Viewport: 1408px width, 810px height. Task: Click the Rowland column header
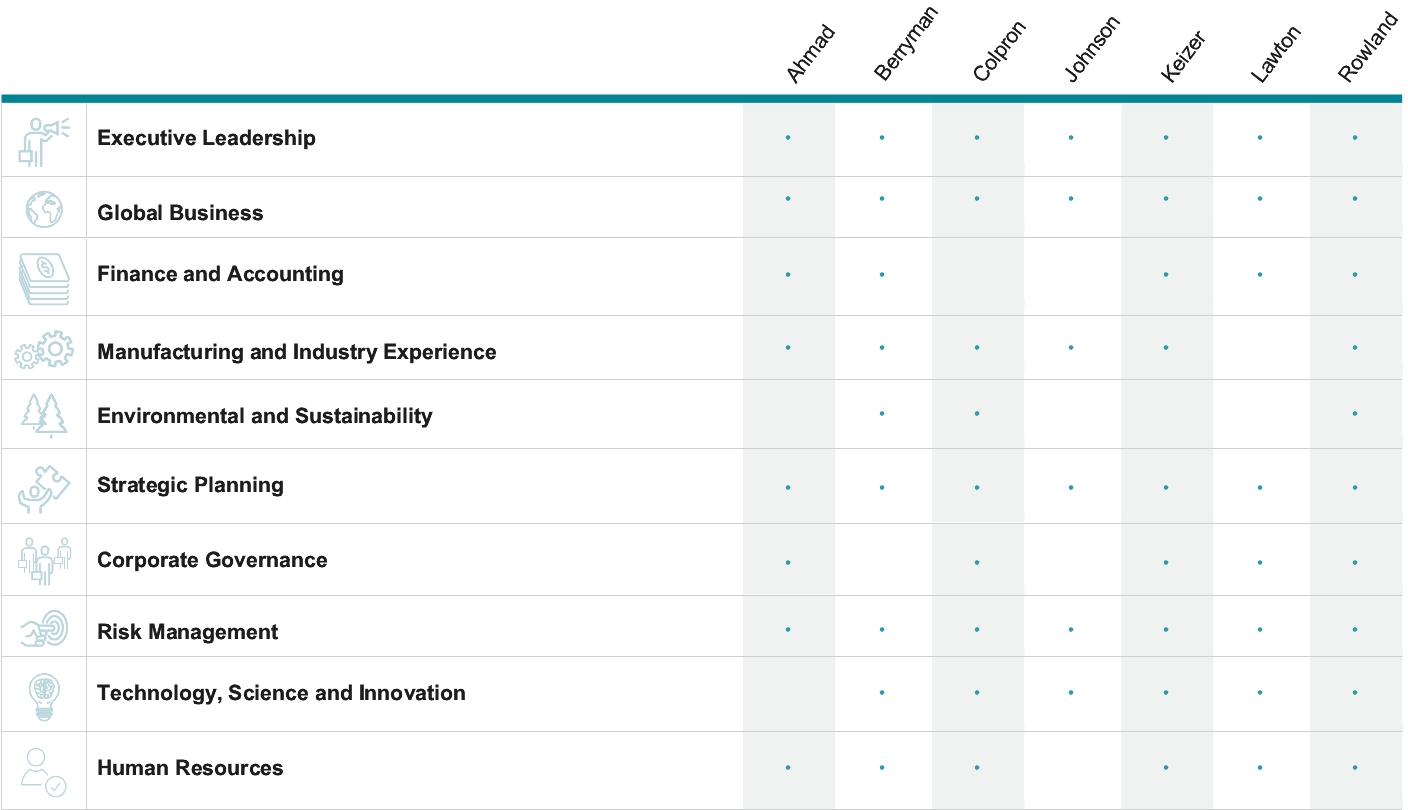coord(1367,47)
